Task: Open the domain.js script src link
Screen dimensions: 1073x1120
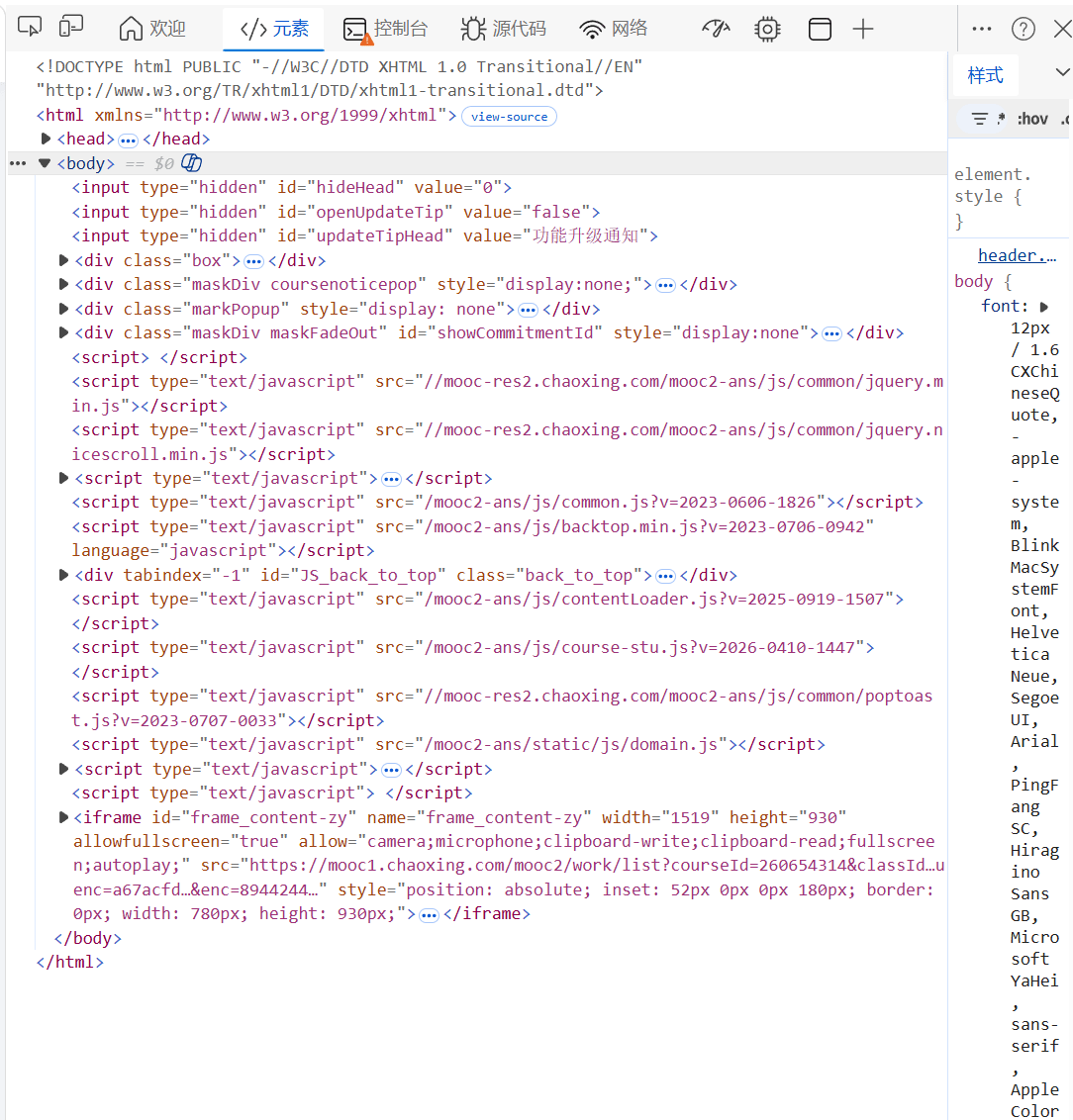Action: (x=571, y=744)
